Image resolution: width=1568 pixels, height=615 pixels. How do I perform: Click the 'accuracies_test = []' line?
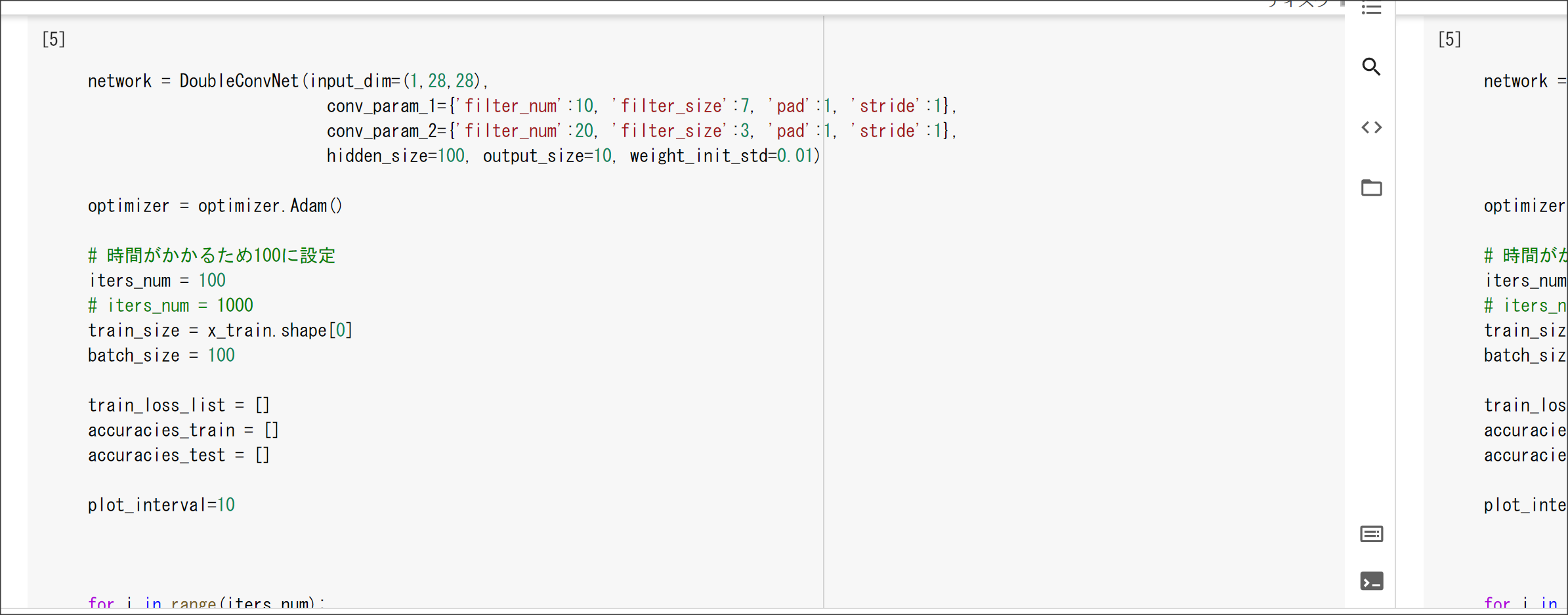point(179,456)
